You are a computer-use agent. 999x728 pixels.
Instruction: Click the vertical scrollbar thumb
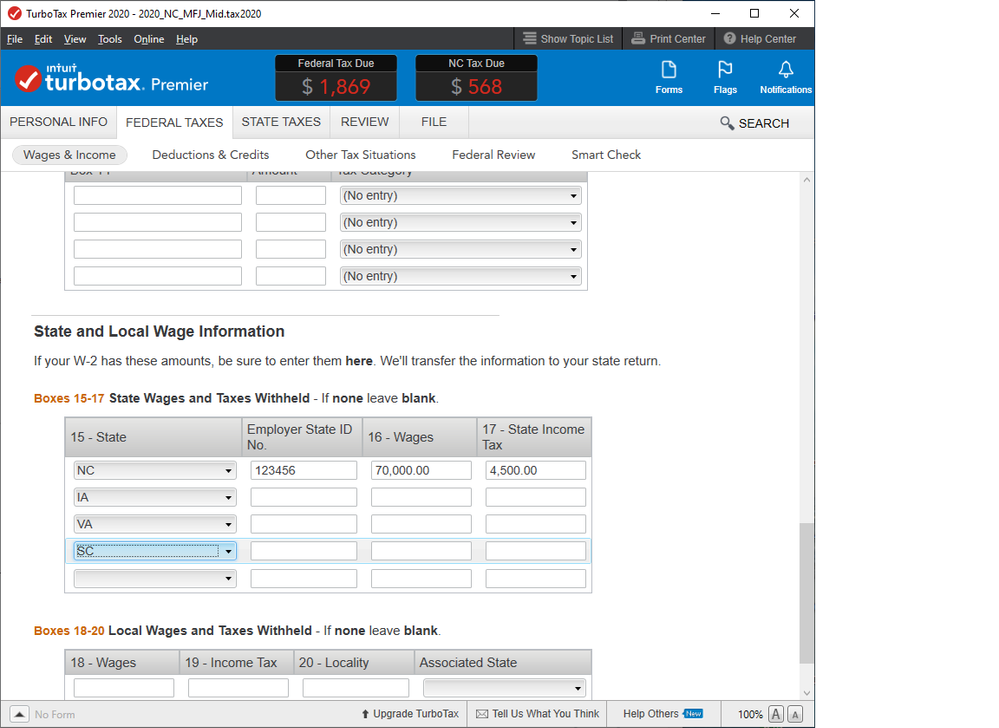tap(807, 593)
